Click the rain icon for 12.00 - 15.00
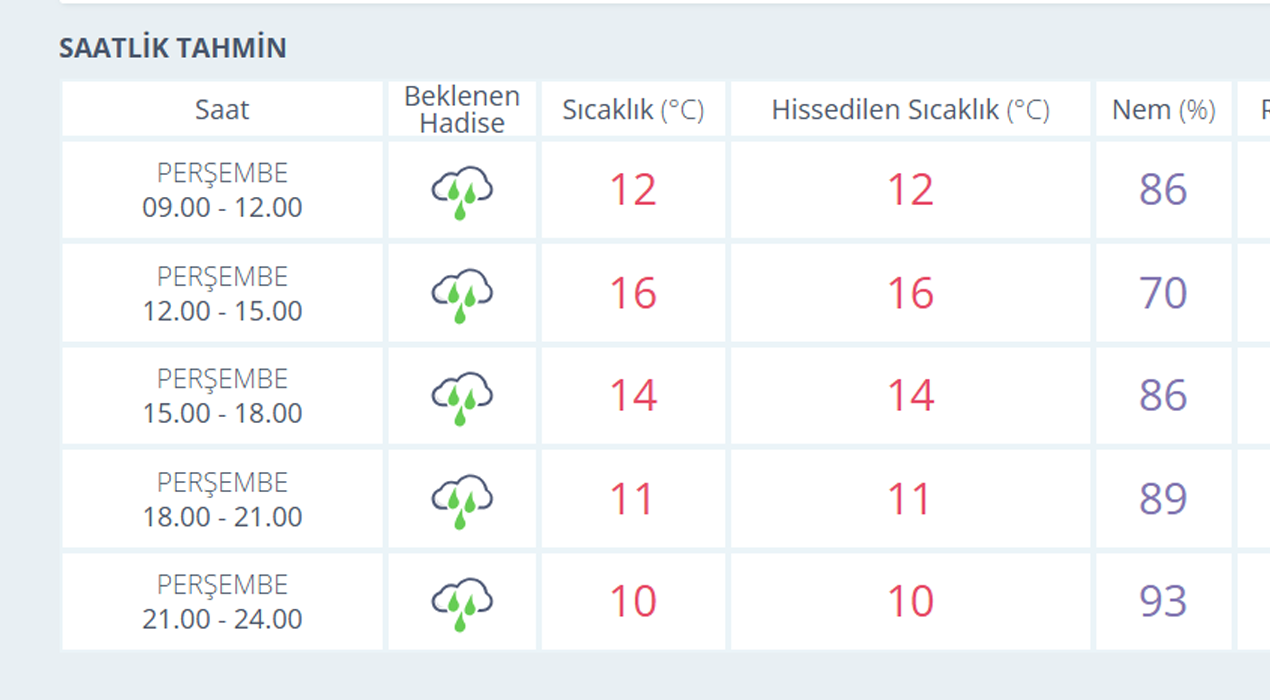This screenshot has height=700, width=1270. [x=462, y=295]
